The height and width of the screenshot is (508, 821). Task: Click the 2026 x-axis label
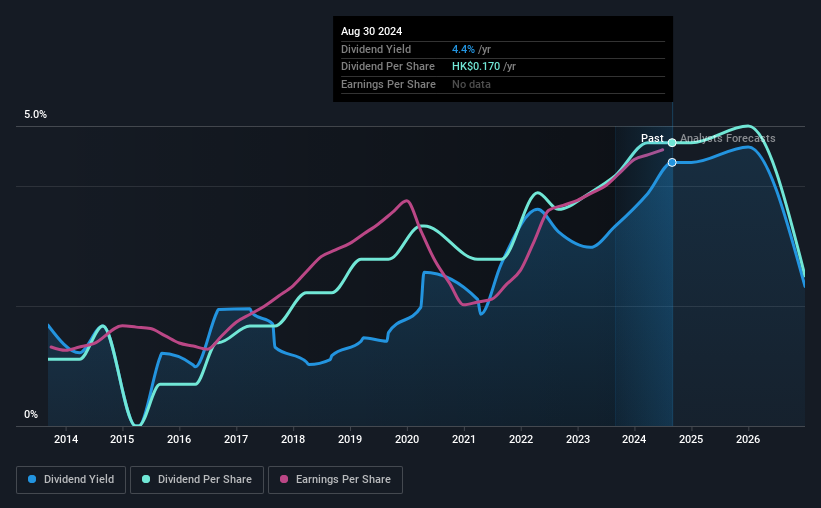pyautogui.click(x=748, y=439)
